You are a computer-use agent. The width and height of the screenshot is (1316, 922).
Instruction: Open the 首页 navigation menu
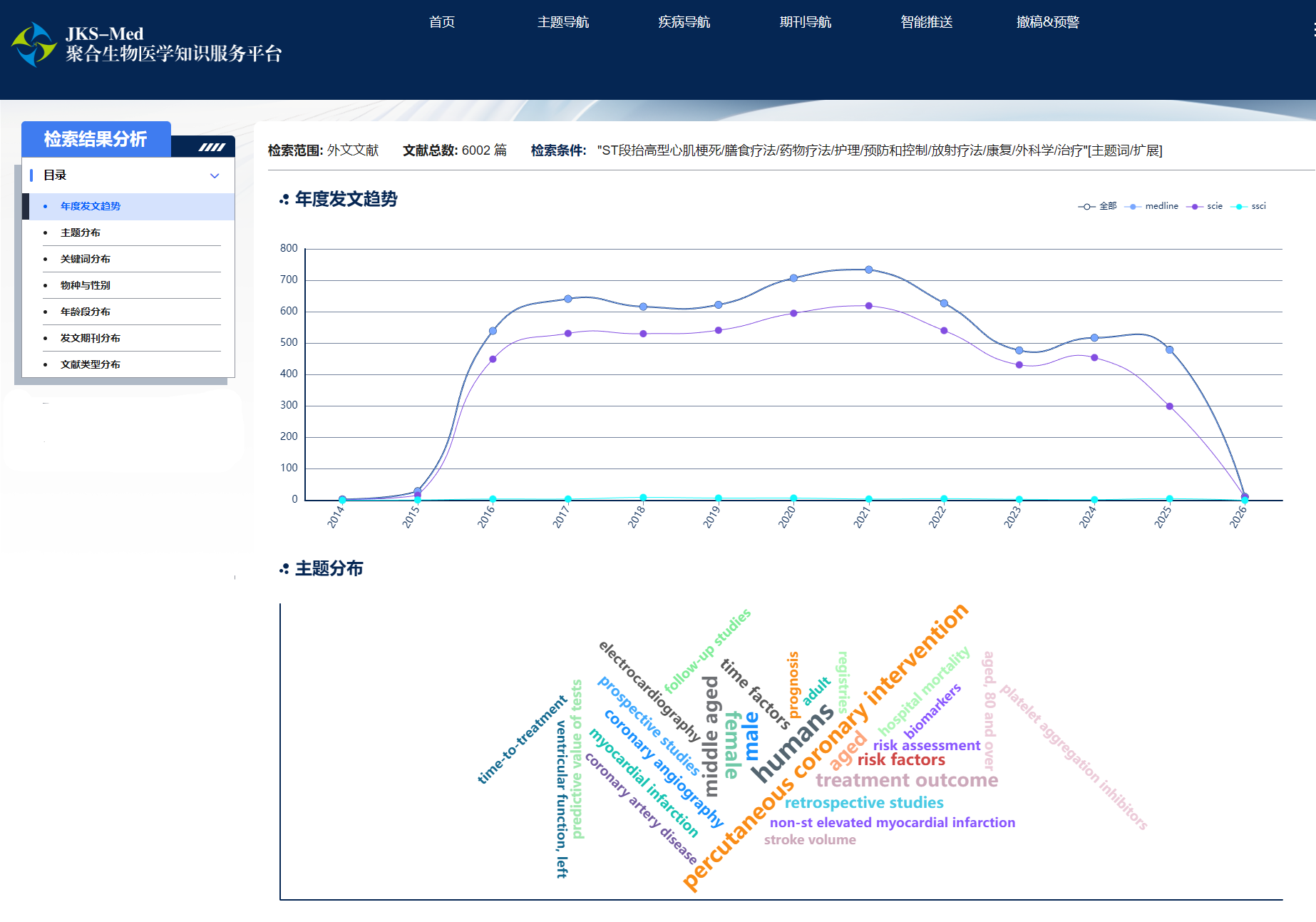pos(442,22)
